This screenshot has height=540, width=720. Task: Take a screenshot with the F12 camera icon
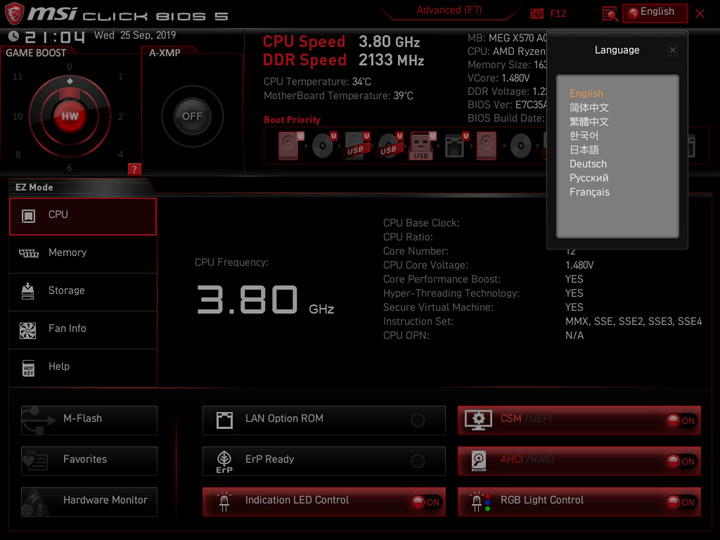536,14
